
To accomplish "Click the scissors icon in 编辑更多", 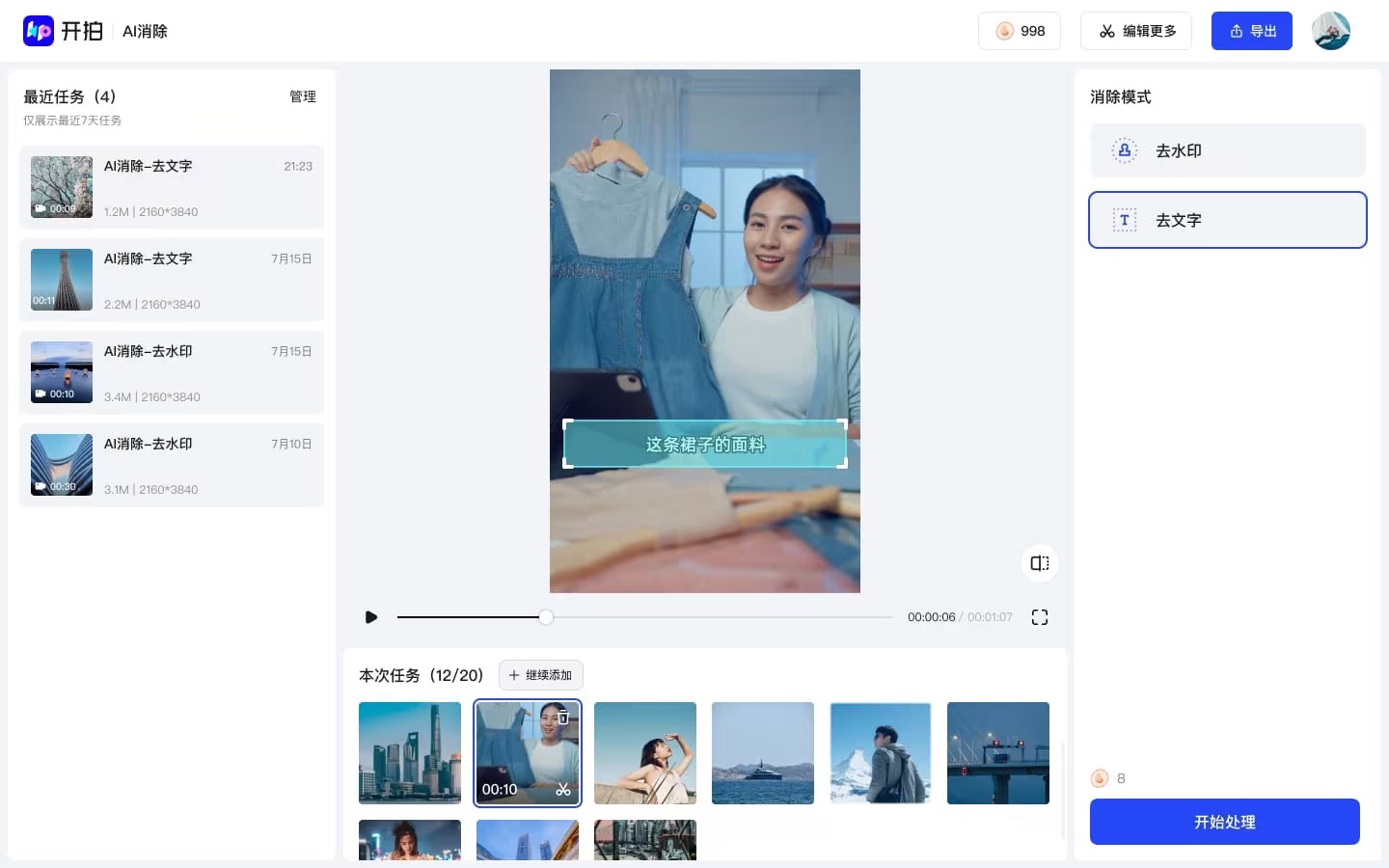I will coord(1107,31).
